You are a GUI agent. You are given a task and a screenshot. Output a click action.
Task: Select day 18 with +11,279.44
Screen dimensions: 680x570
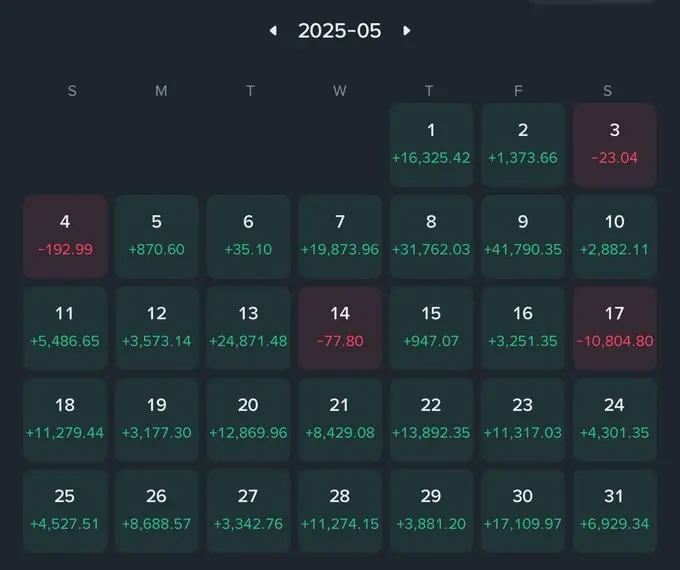click(x=65, y=419)
